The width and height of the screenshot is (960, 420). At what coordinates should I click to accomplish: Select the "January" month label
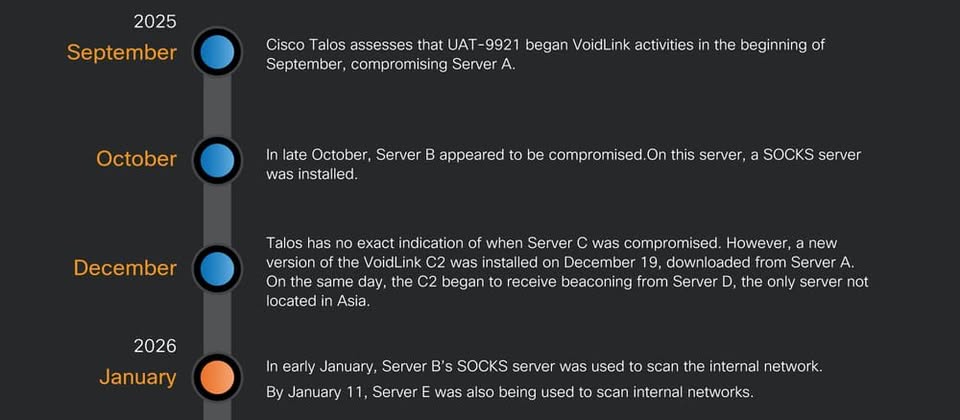tap(138, 377)
